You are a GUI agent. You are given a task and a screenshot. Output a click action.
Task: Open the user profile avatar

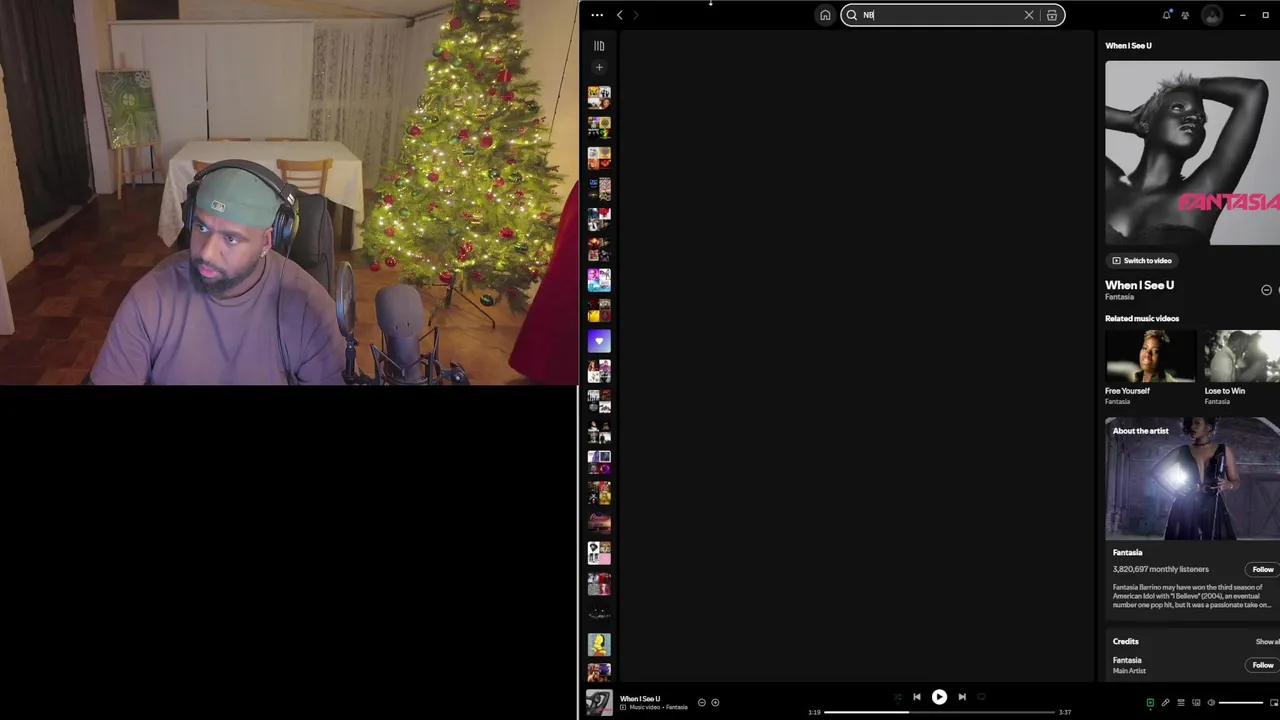pos(1212,15)
